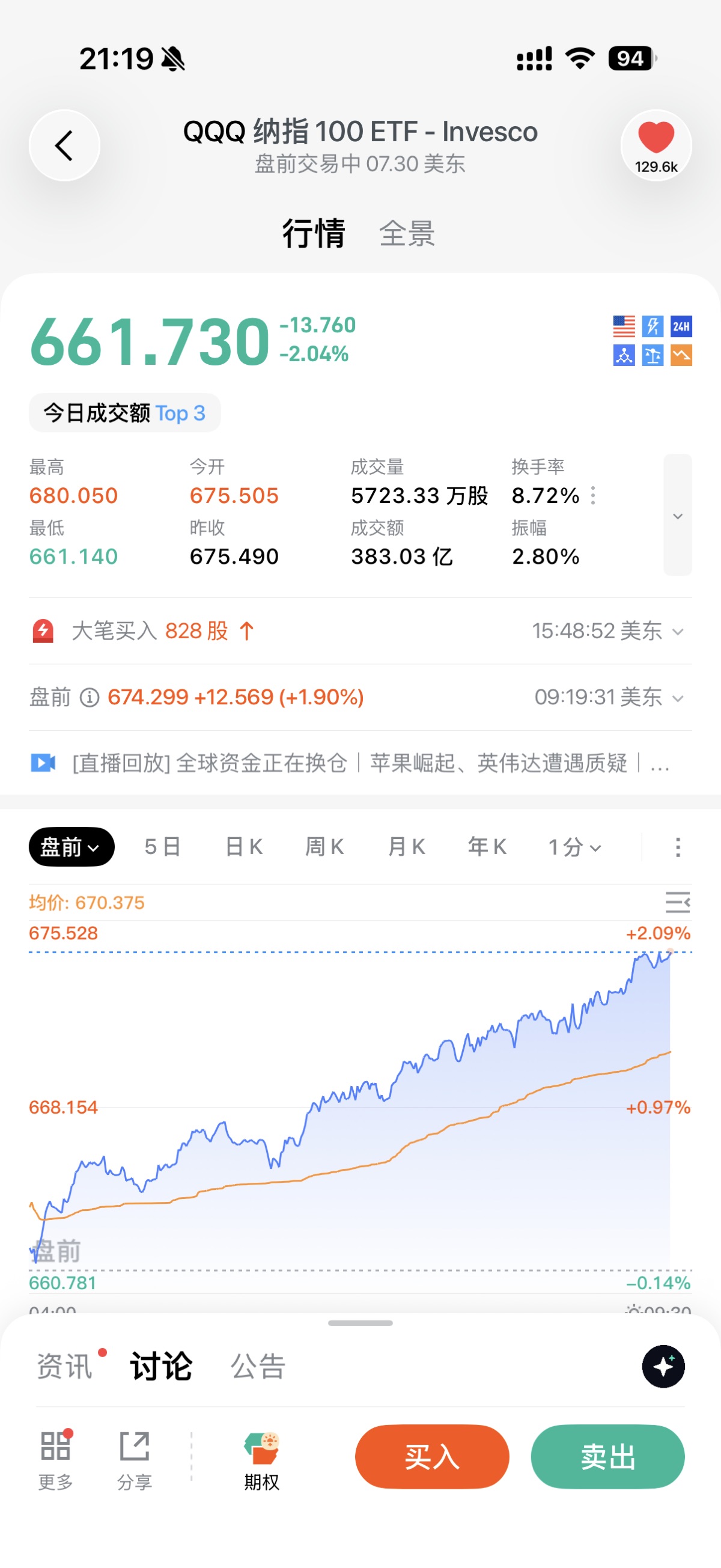Expand large trade row at 15:48:52
Image resolution: width=721 pixels, height=1568 pixels.
pos(678,632)
